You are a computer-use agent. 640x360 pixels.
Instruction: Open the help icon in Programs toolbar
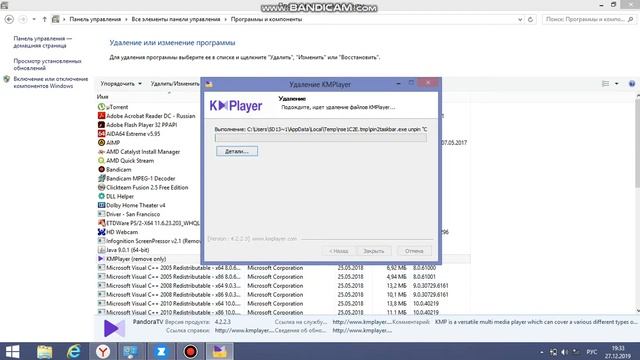pyautogui.click(x=632, y=84)
